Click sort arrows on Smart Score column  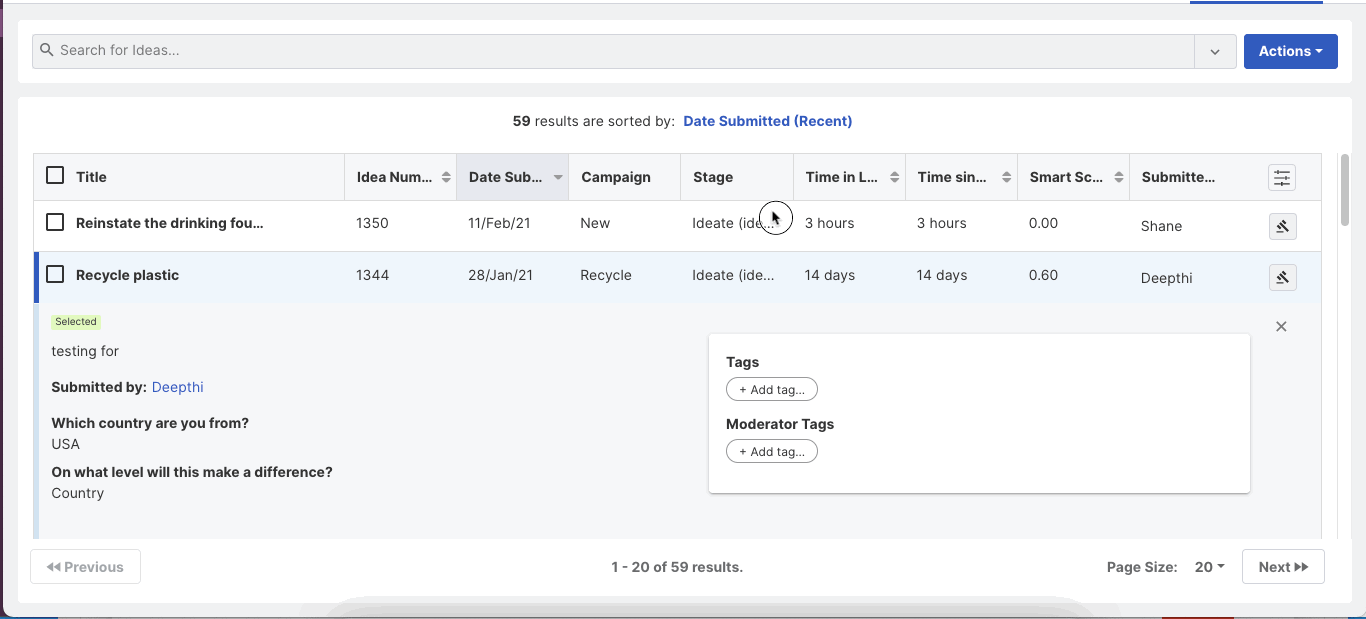pyautogui.click(x=1118, y=178)
